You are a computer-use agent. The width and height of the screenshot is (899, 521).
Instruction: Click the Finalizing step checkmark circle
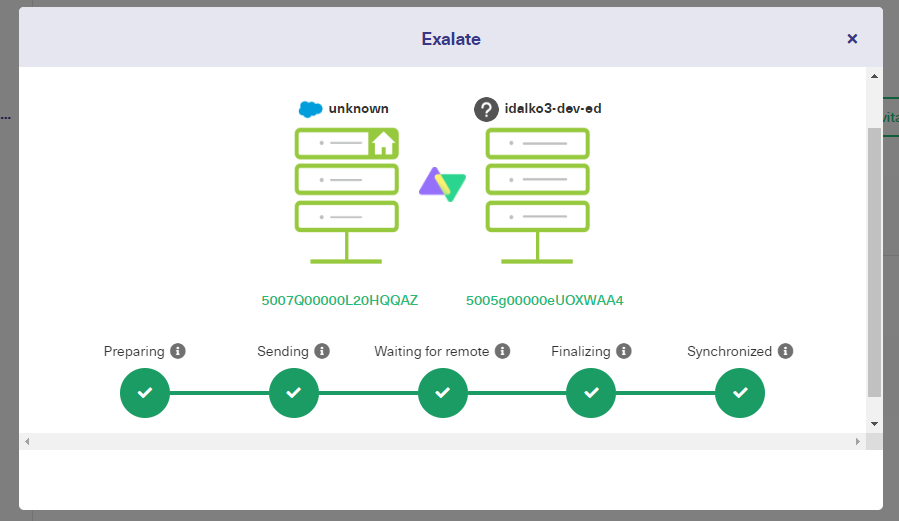[x=591, y=393]
